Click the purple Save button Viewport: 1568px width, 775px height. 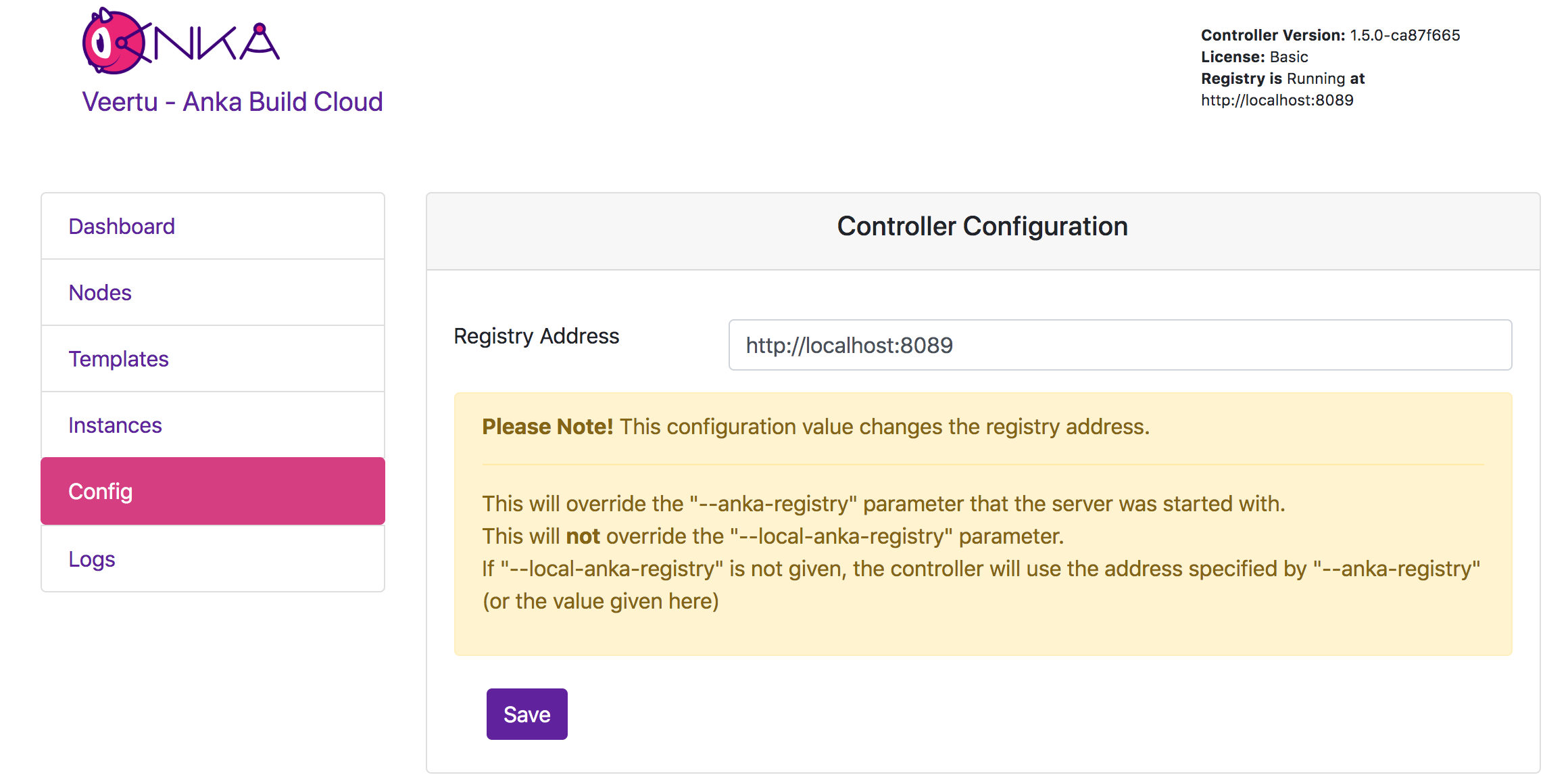click(x=527, y=714)
